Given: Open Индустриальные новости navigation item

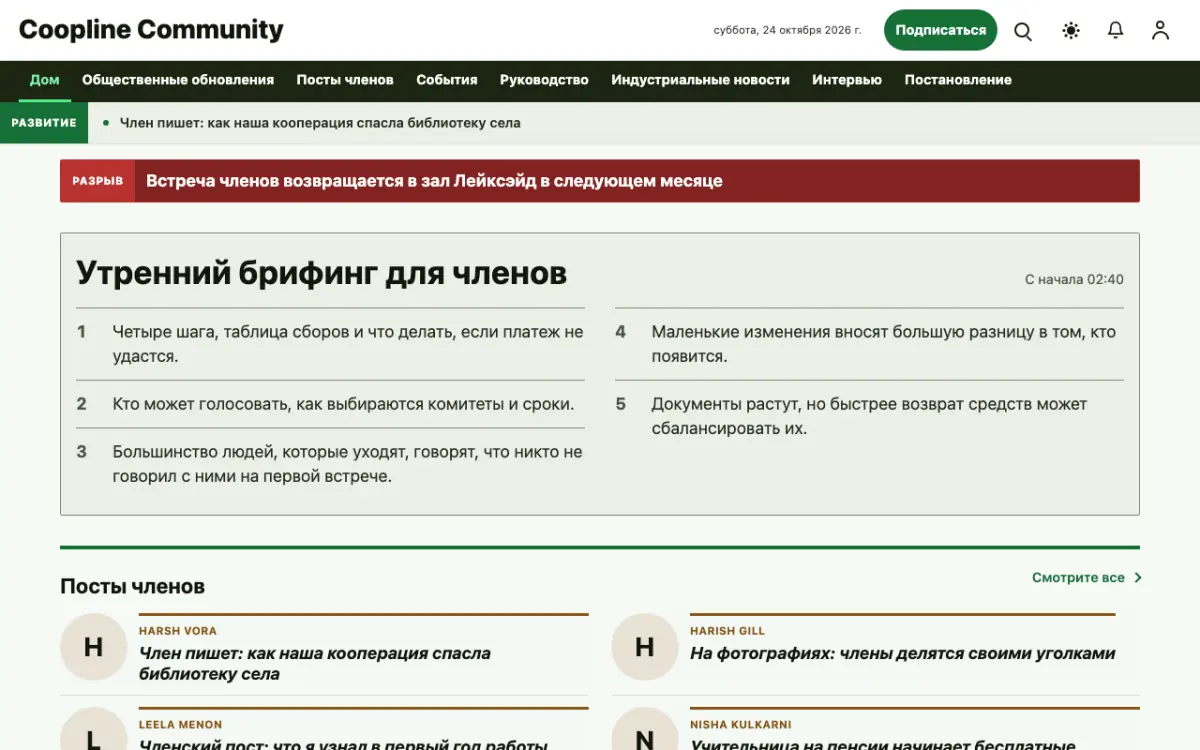Looking at the screenshot, I should 700,80.
